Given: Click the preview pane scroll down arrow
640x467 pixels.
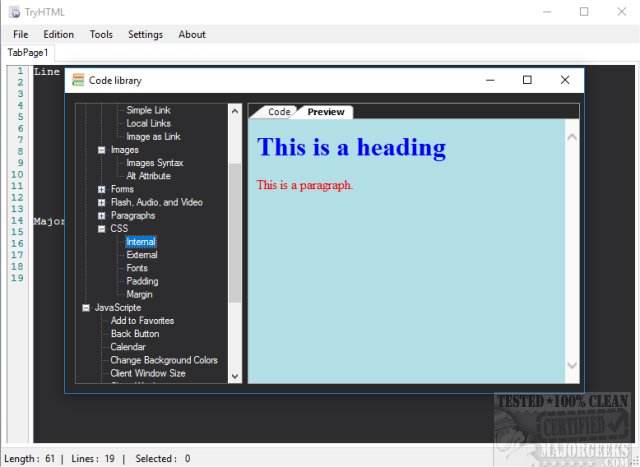Looking at the screenshot, I should pos(572,365).
